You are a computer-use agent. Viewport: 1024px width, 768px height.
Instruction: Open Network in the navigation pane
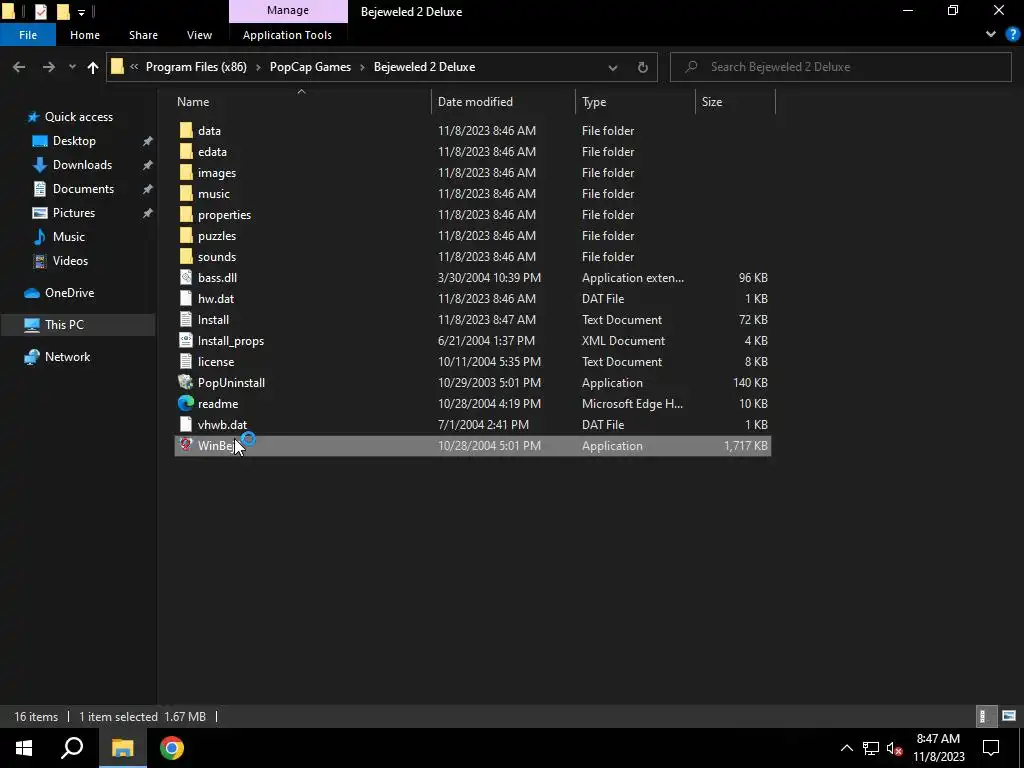pyautogui.click(x=67, y=357)
